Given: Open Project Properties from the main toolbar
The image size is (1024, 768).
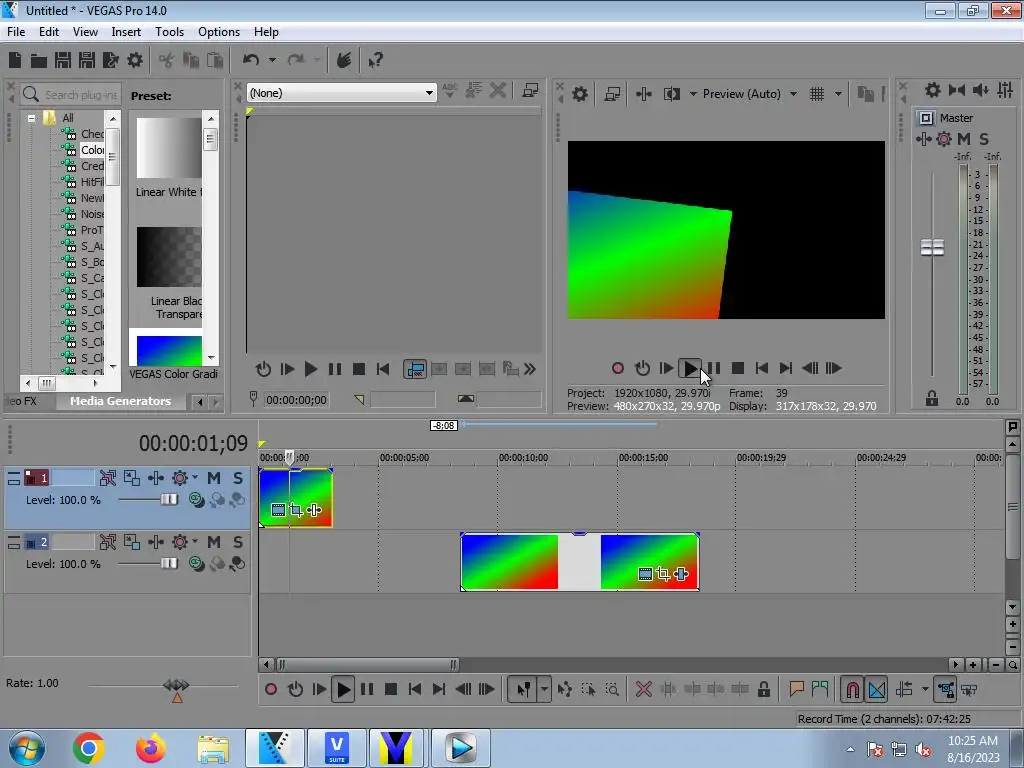Looking at the screenshot, I should [135, 60].
